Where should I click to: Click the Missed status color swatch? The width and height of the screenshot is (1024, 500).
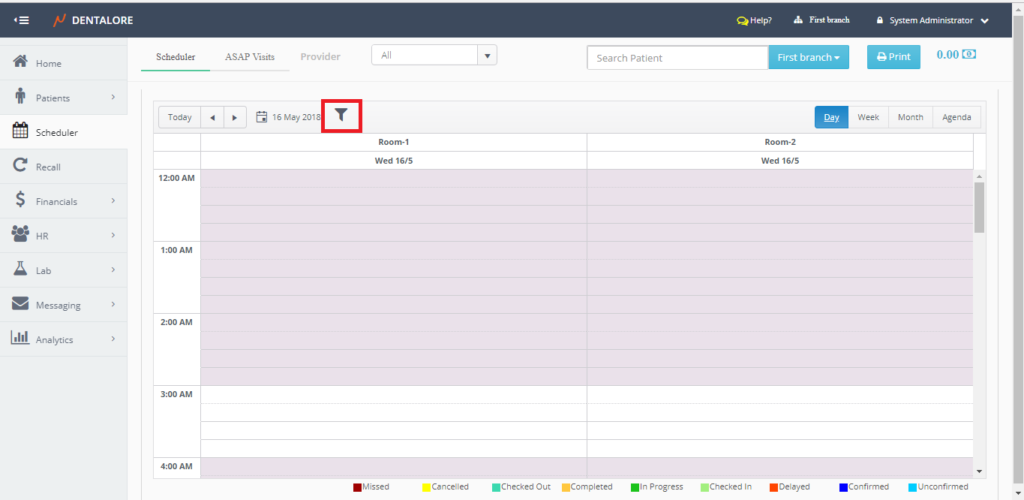point(357,487)
